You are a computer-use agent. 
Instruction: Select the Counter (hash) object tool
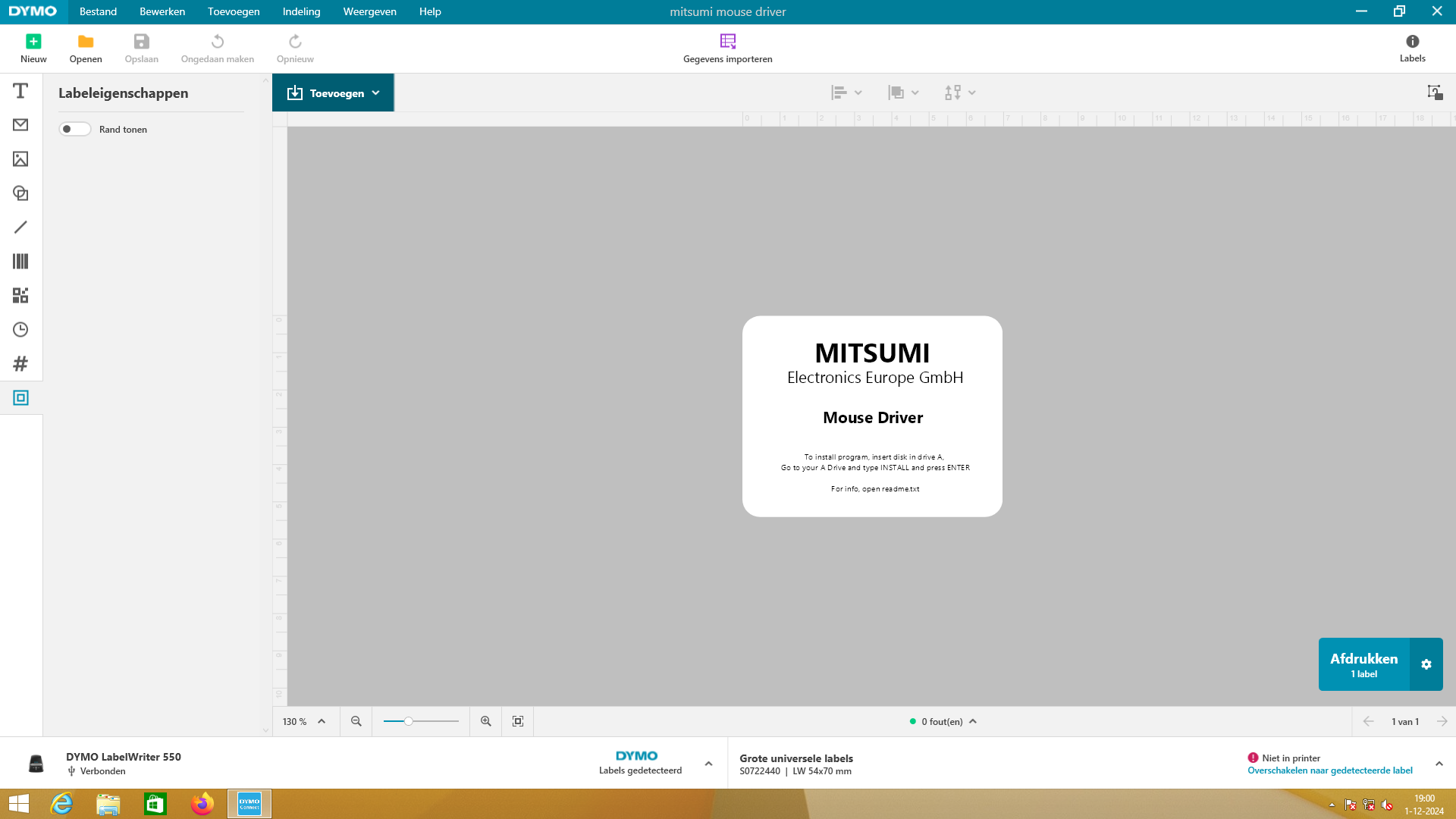(20, 364)
